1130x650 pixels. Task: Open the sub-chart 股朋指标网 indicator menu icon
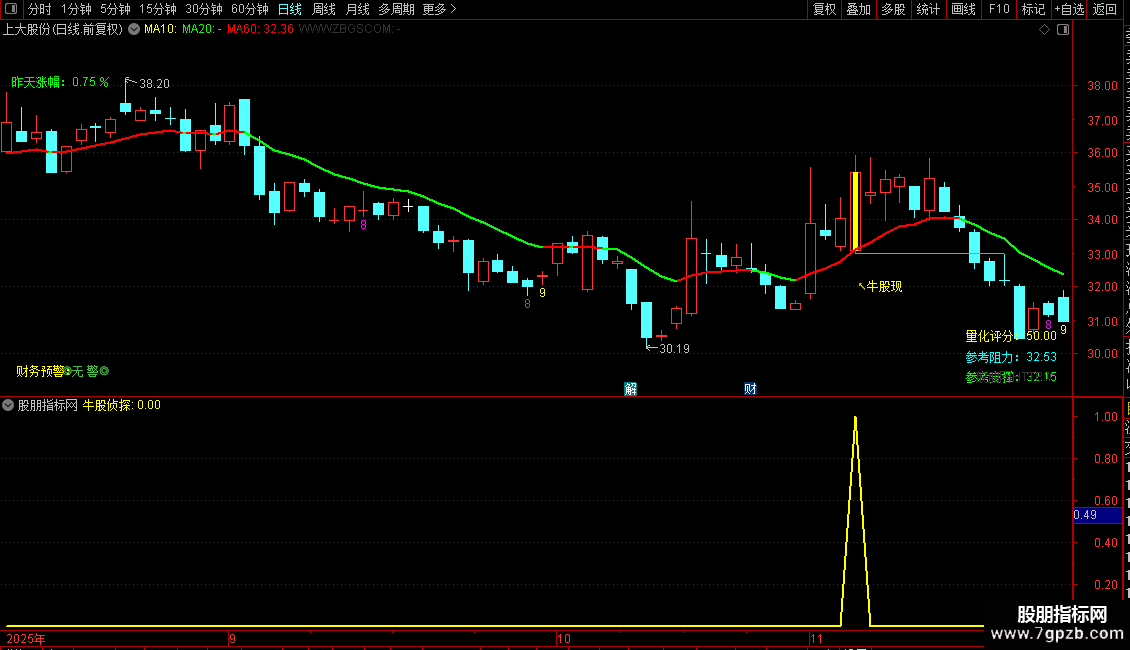[x=8, y=405]
